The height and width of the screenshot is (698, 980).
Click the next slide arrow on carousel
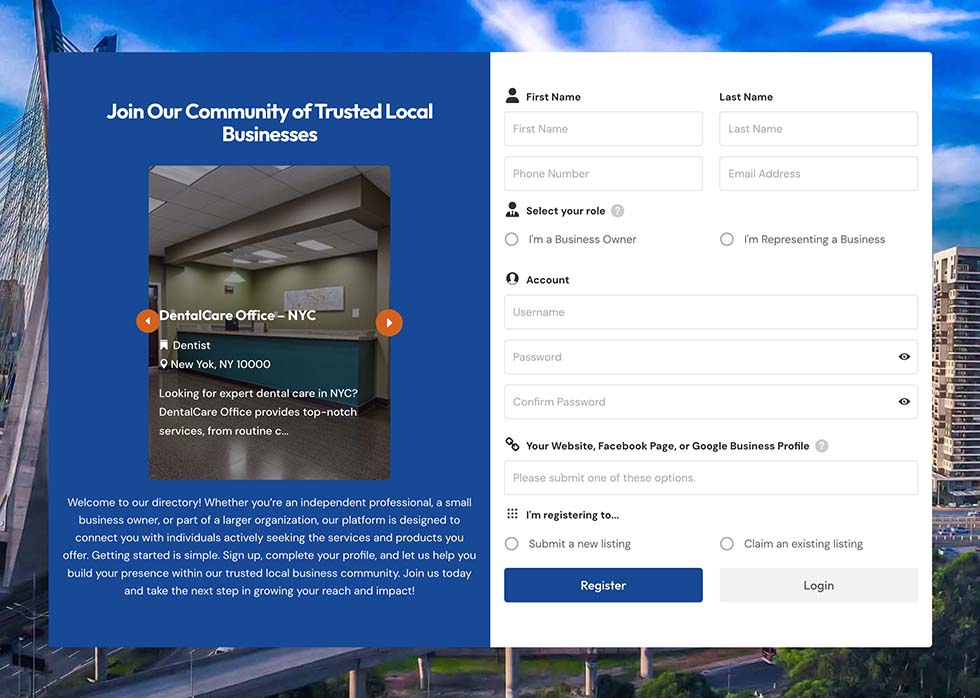[389, 322]
